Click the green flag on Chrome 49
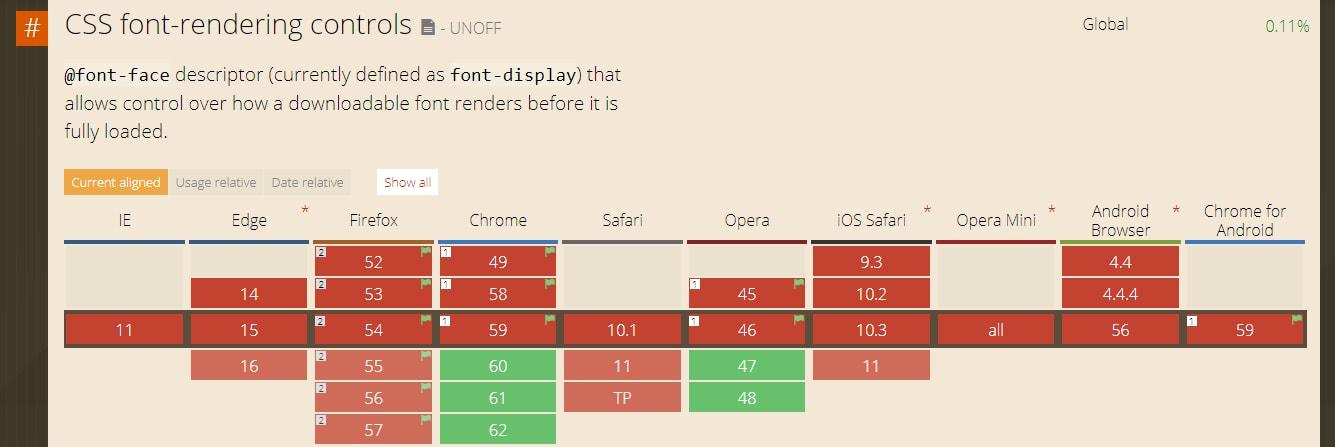The image size is (1335, 447). tap(549, 253)
